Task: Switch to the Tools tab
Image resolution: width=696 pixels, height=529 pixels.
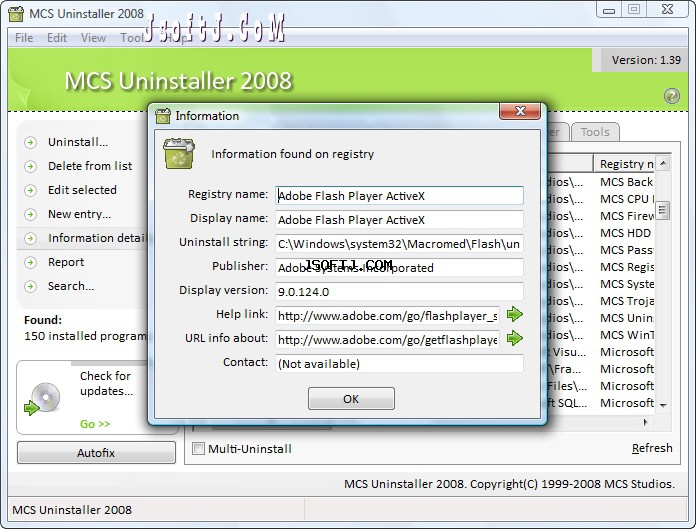Action: click(595, 132)
